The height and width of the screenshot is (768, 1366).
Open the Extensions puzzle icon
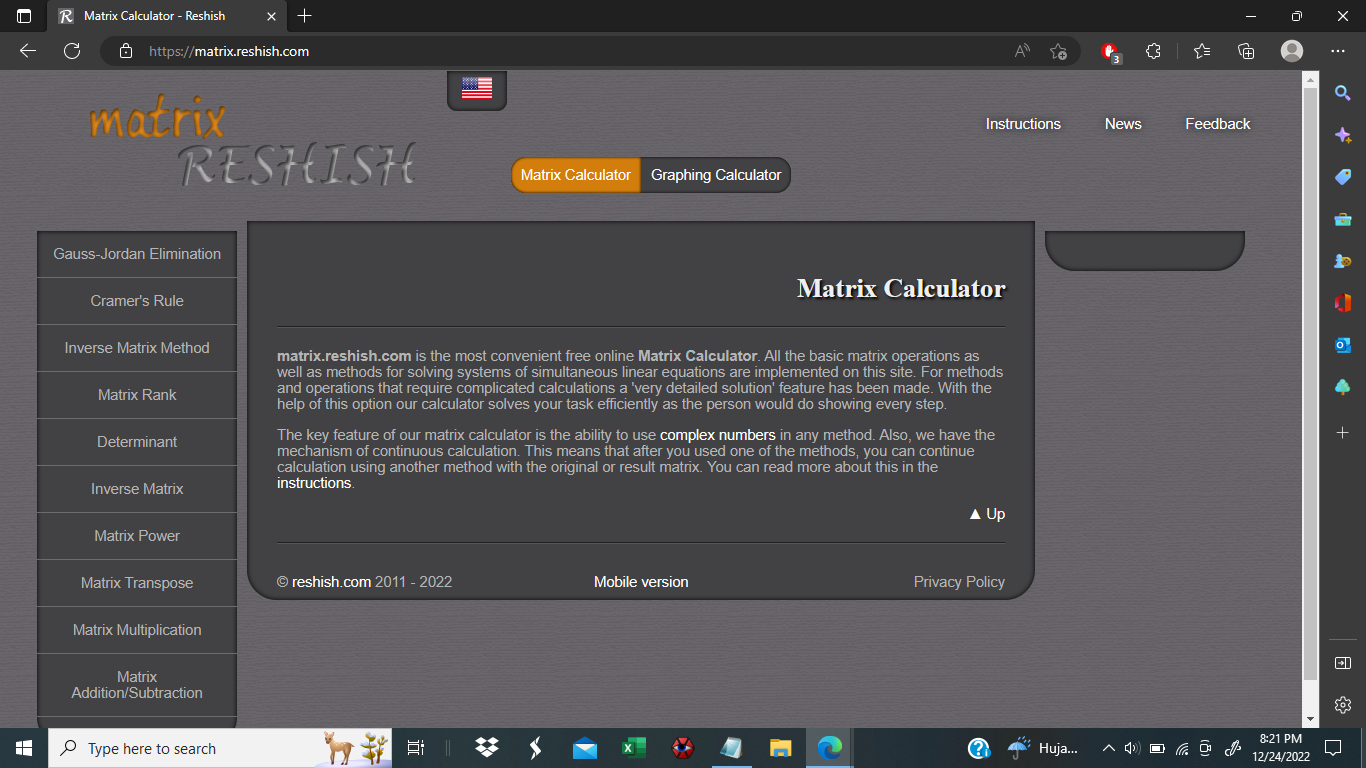pos(1153,51)
